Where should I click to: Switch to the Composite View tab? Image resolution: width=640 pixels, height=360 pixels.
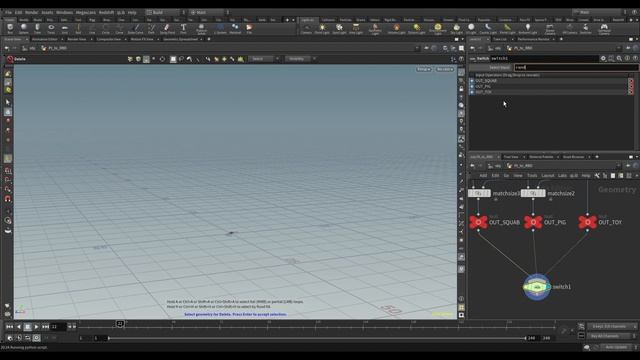click(109, 39)
